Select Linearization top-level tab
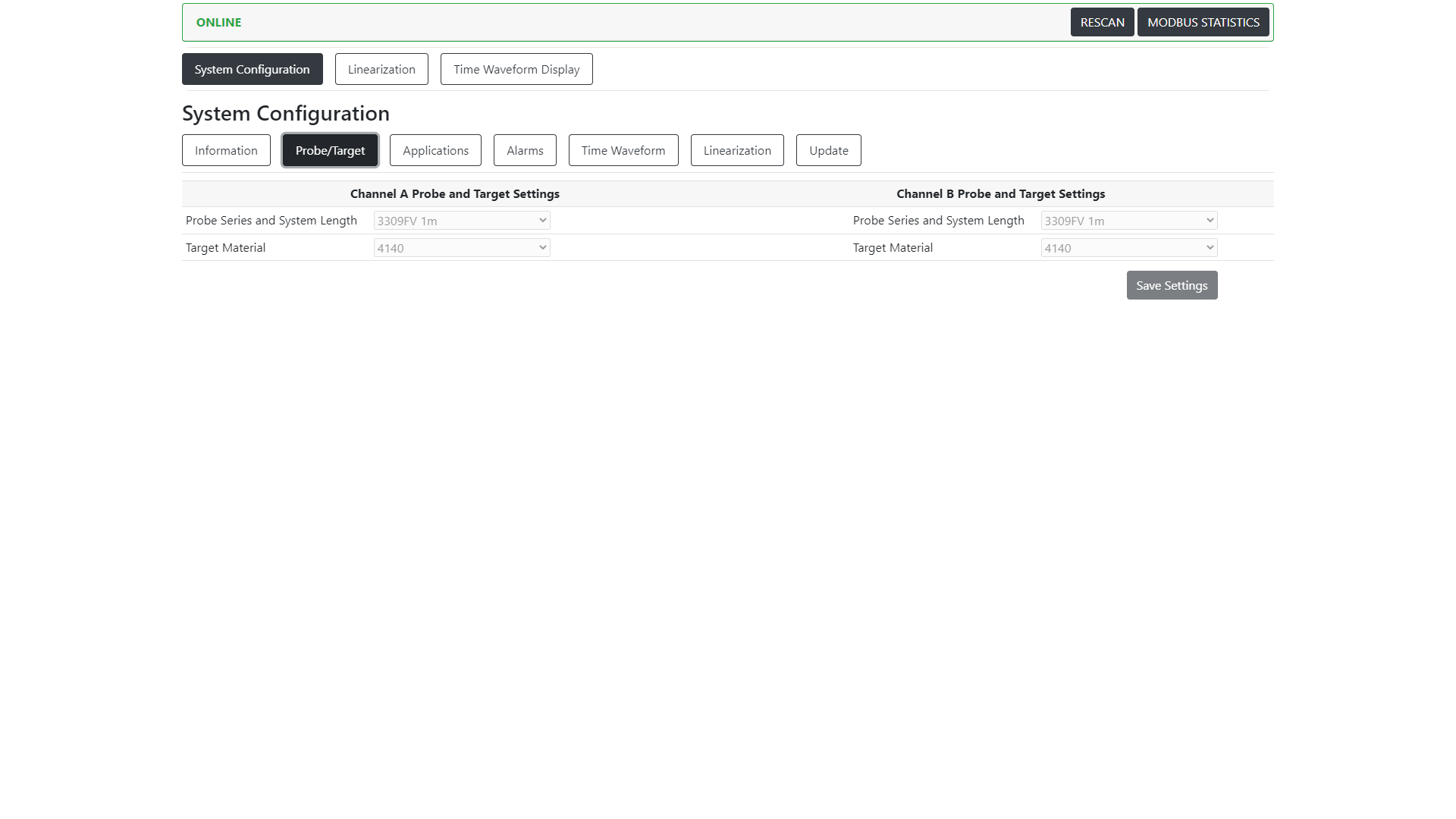This screenshot has height=819, width=1456. click(x=381, y=68)
